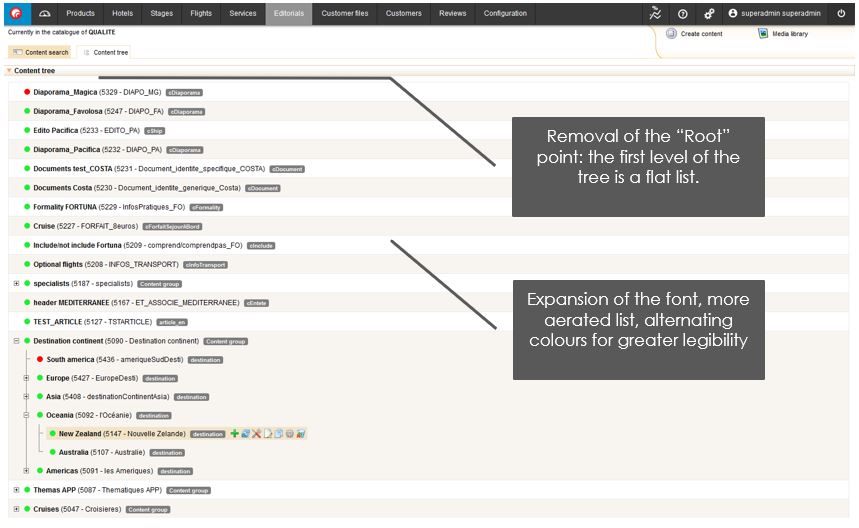Click the power logout icon
This screenshot has height=528, width=859.
pos(841,14)
